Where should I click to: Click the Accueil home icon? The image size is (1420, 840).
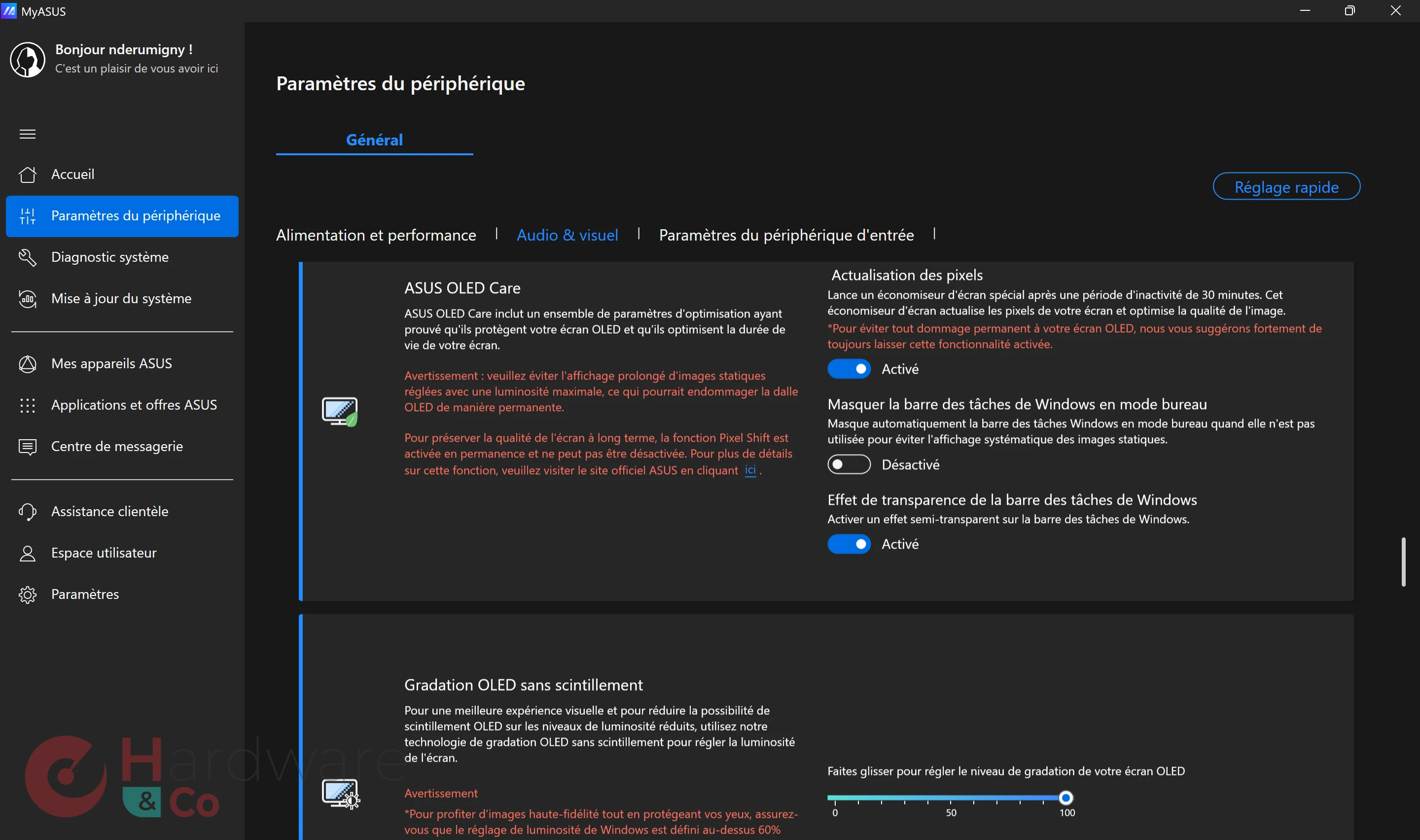27,175
